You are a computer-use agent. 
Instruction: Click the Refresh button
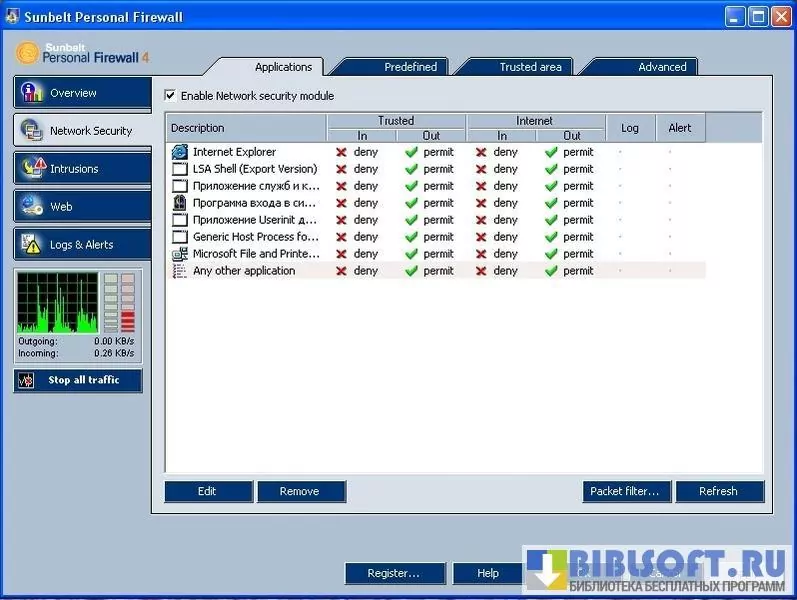(x=718, y=491)
